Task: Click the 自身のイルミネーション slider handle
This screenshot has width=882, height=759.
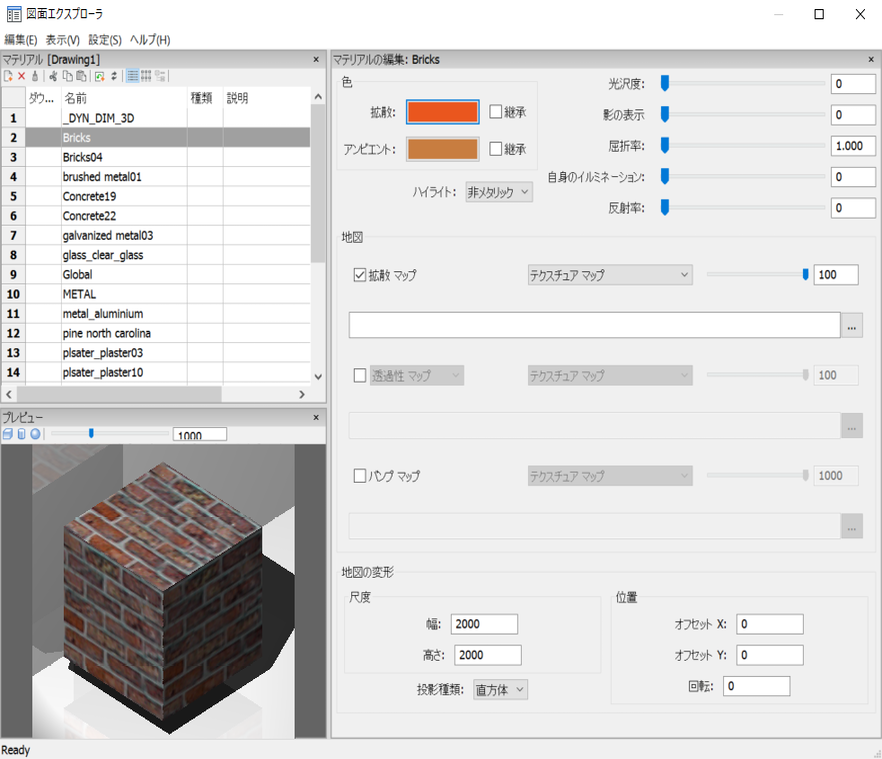Action: tap(665, 176)
